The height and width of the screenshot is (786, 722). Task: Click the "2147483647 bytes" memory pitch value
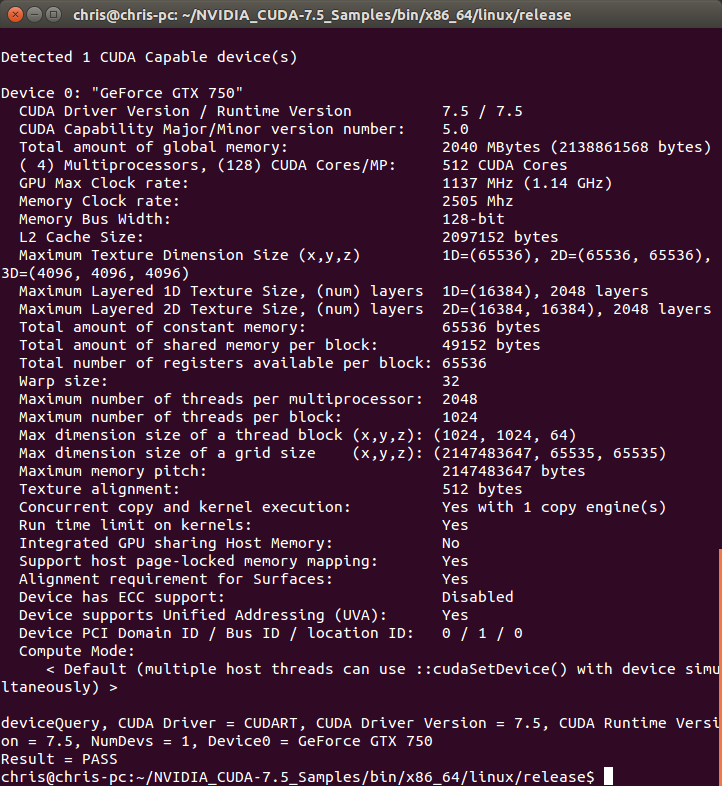(x=513, y=471)
